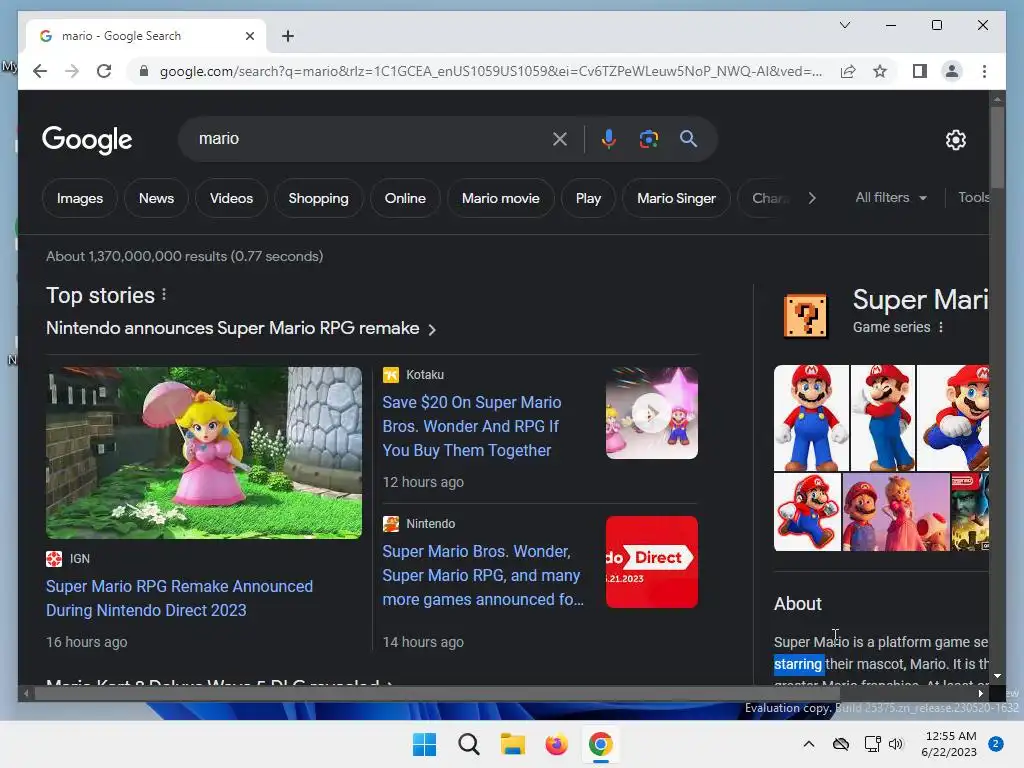Select the Play filter chip

pos(588,198)
